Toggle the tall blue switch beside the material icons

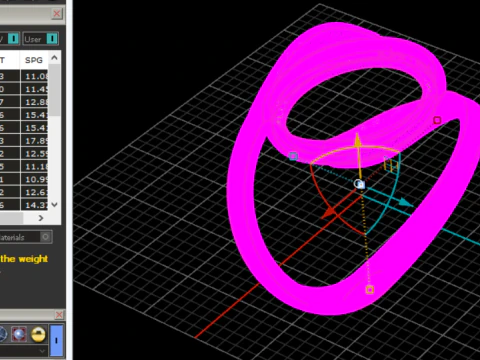click(56, 340)
